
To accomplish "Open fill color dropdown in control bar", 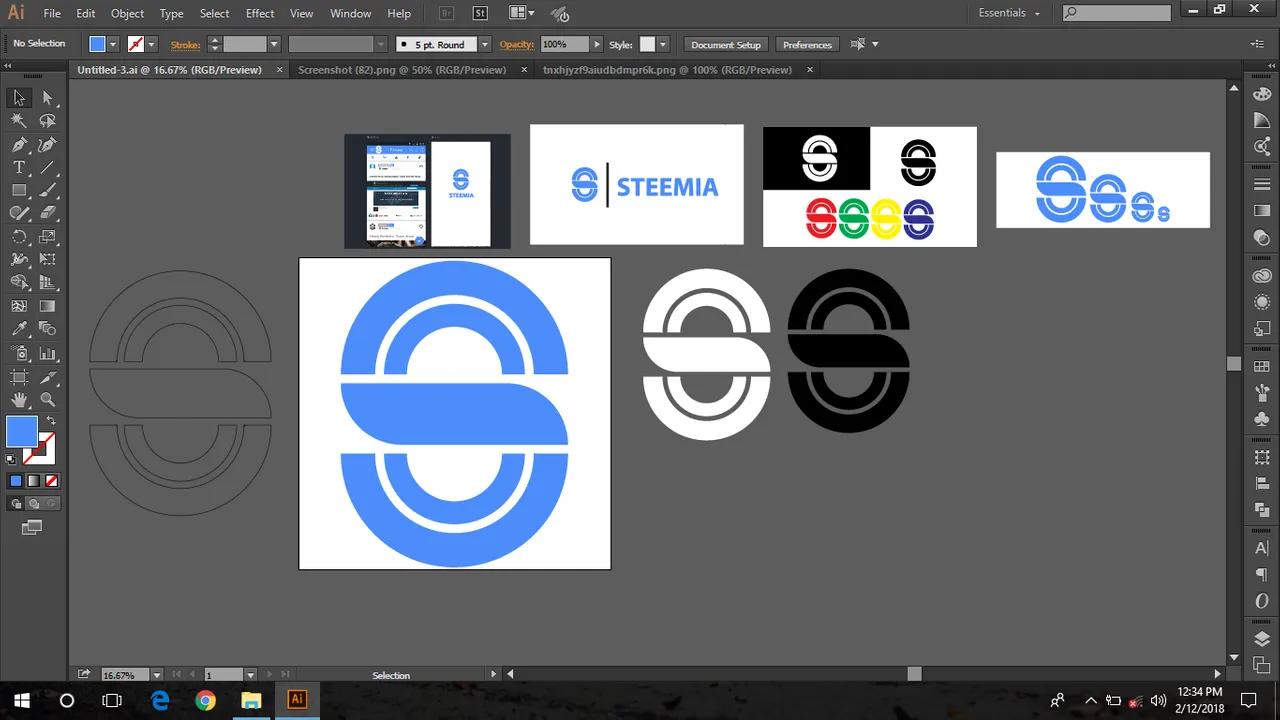I will 113,44.
